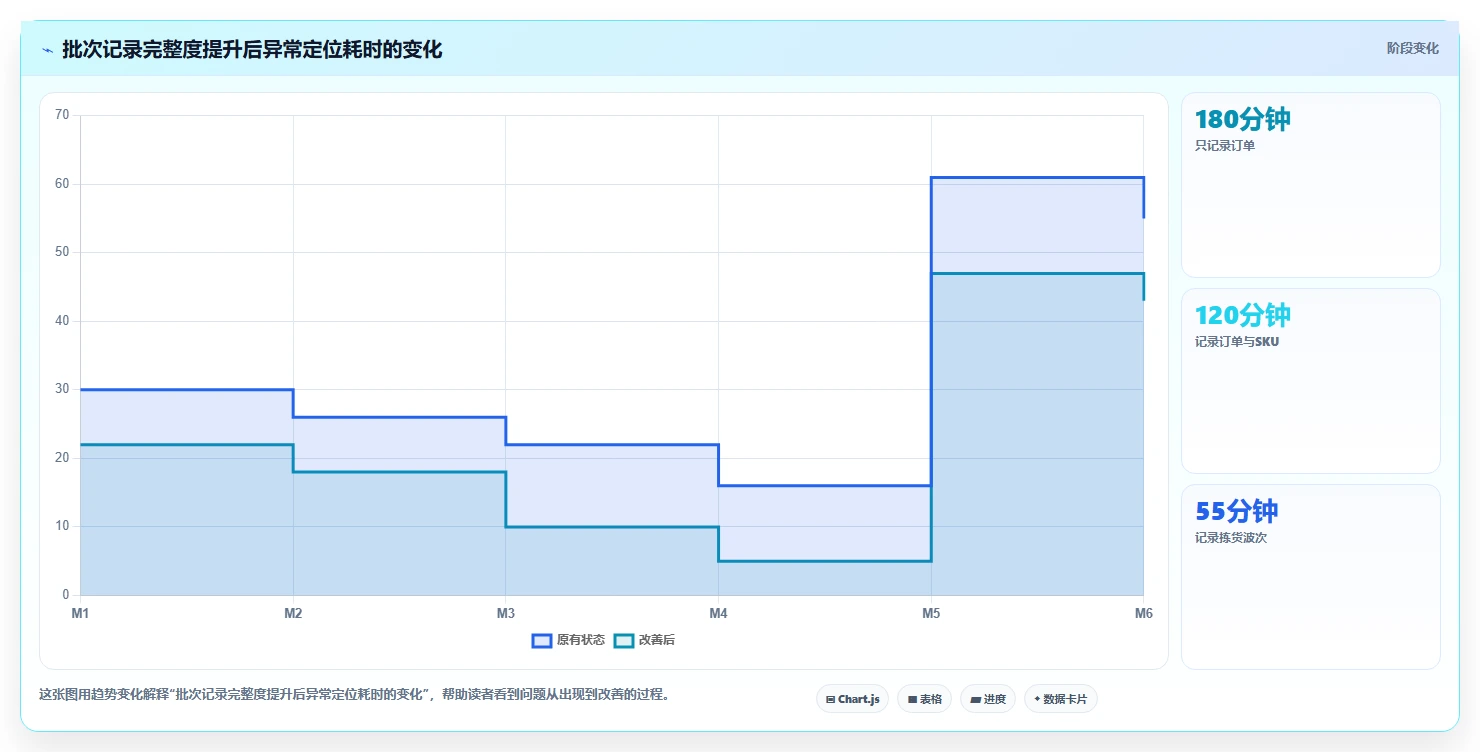The width and height of the screenshot is (1480, 752).
Task: Click the 10 y-axis tick label
Action: click(x=62, y=526)
